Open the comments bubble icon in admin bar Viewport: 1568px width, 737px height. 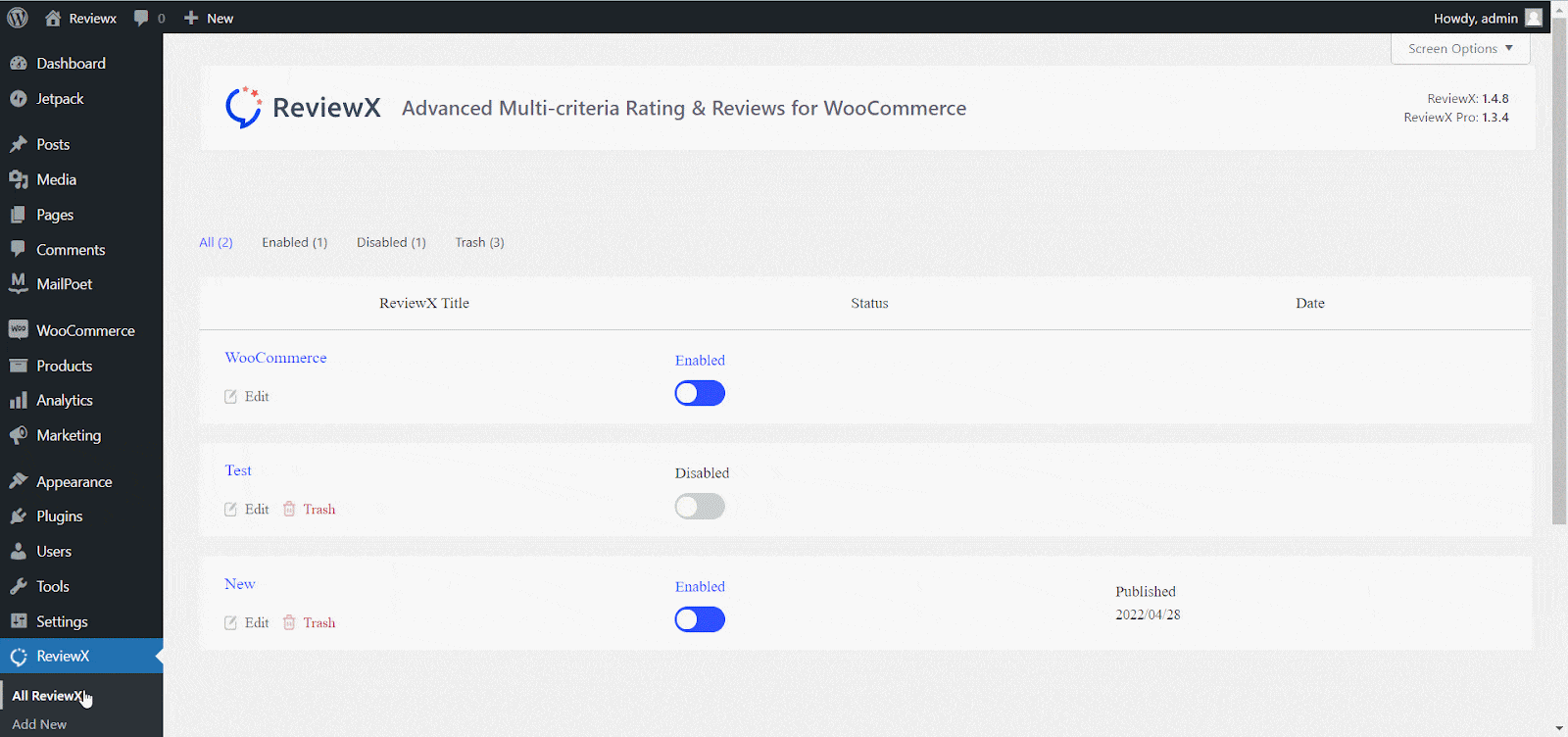141,18
